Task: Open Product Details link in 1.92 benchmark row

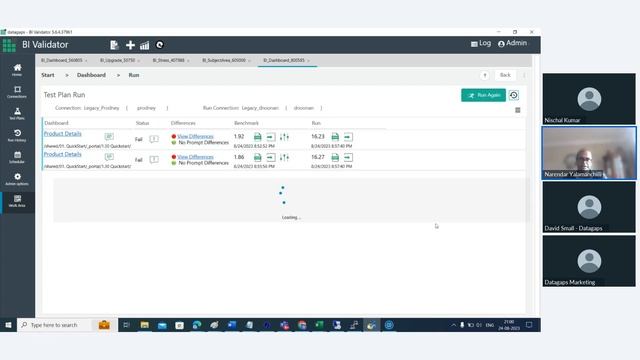Action: [62, 134]
